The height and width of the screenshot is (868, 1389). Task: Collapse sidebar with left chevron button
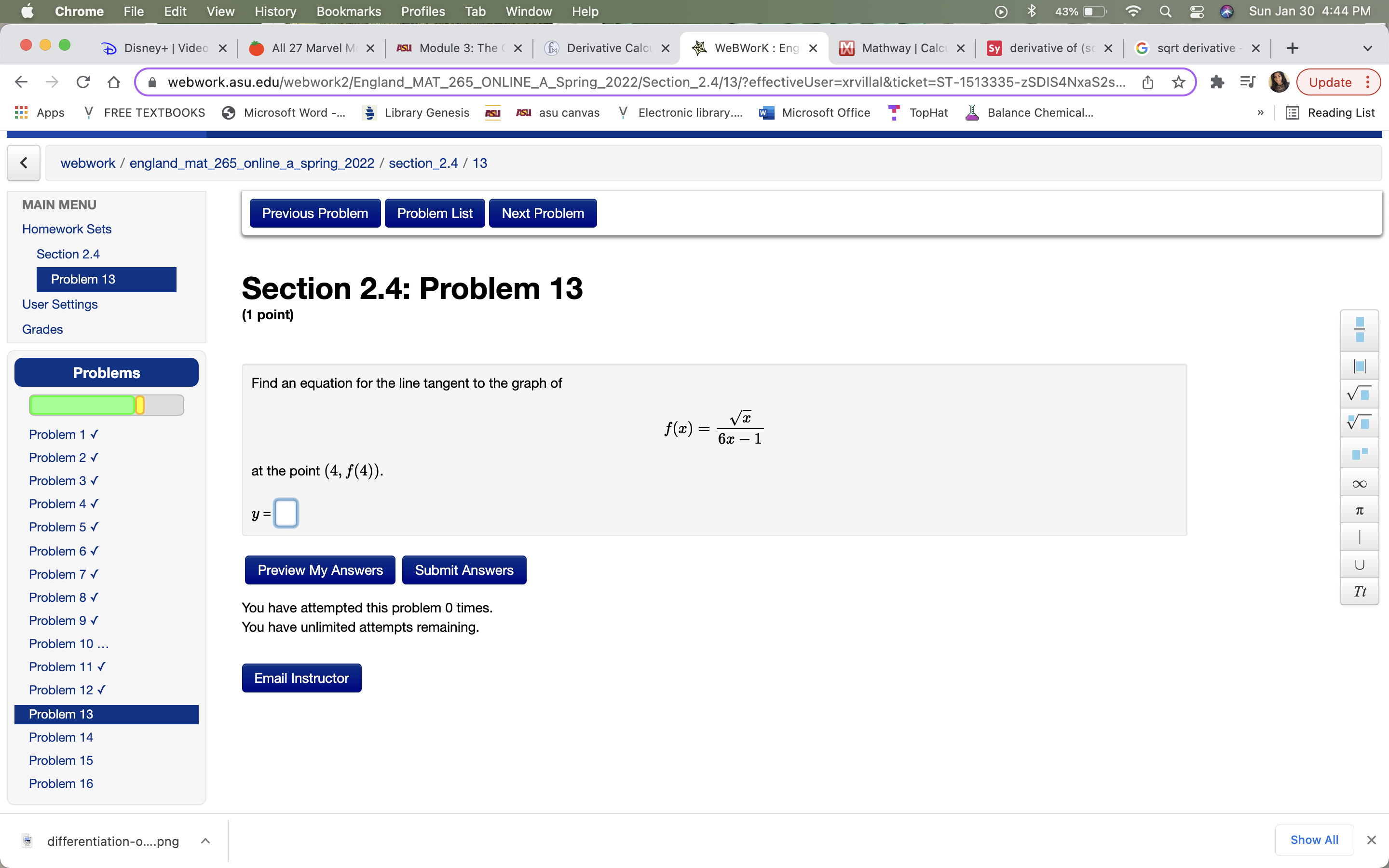click(24, 163)
